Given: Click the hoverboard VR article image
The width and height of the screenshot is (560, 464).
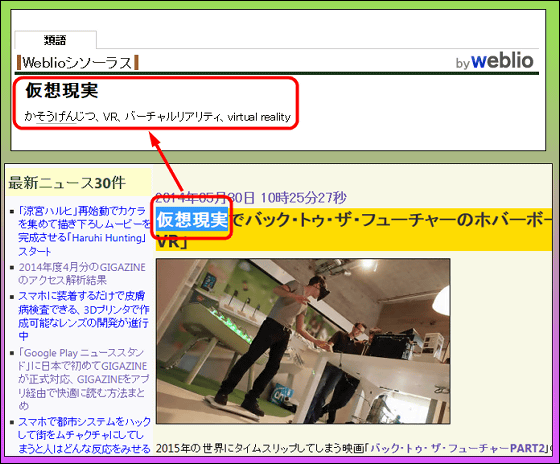Looking at the screenshot, I should [303, 341].
